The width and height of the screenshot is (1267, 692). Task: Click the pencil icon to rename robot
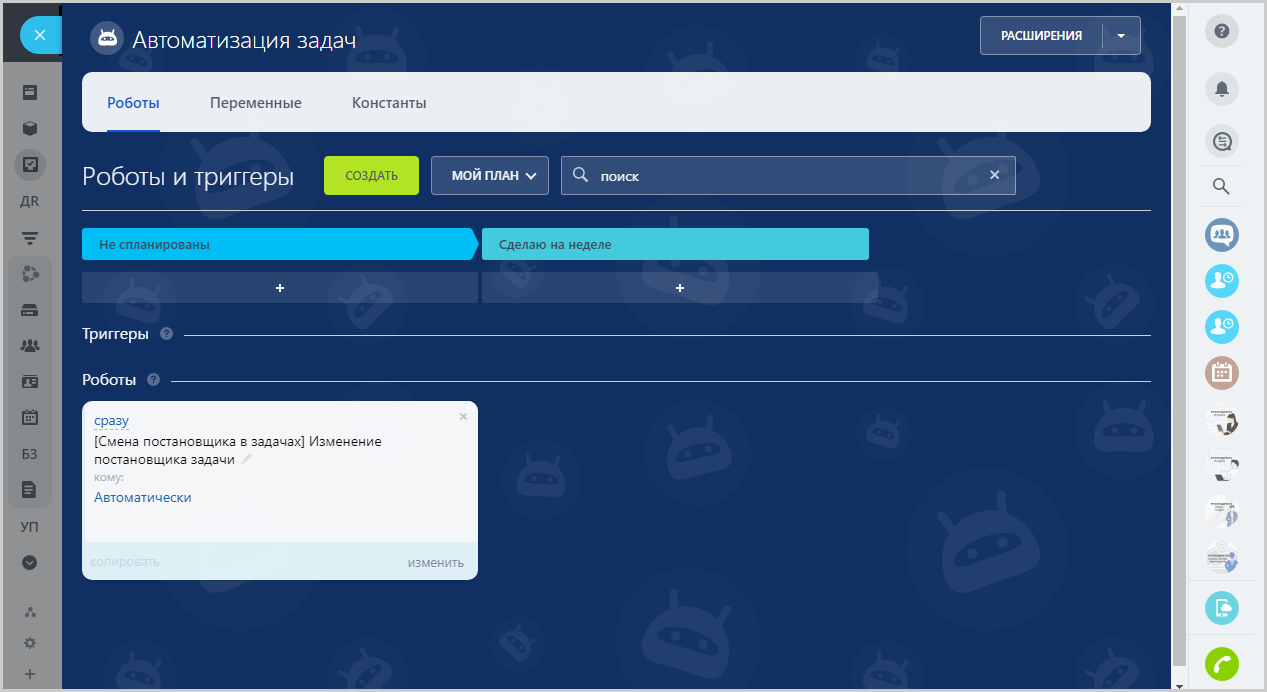click(x=246, y=459)
